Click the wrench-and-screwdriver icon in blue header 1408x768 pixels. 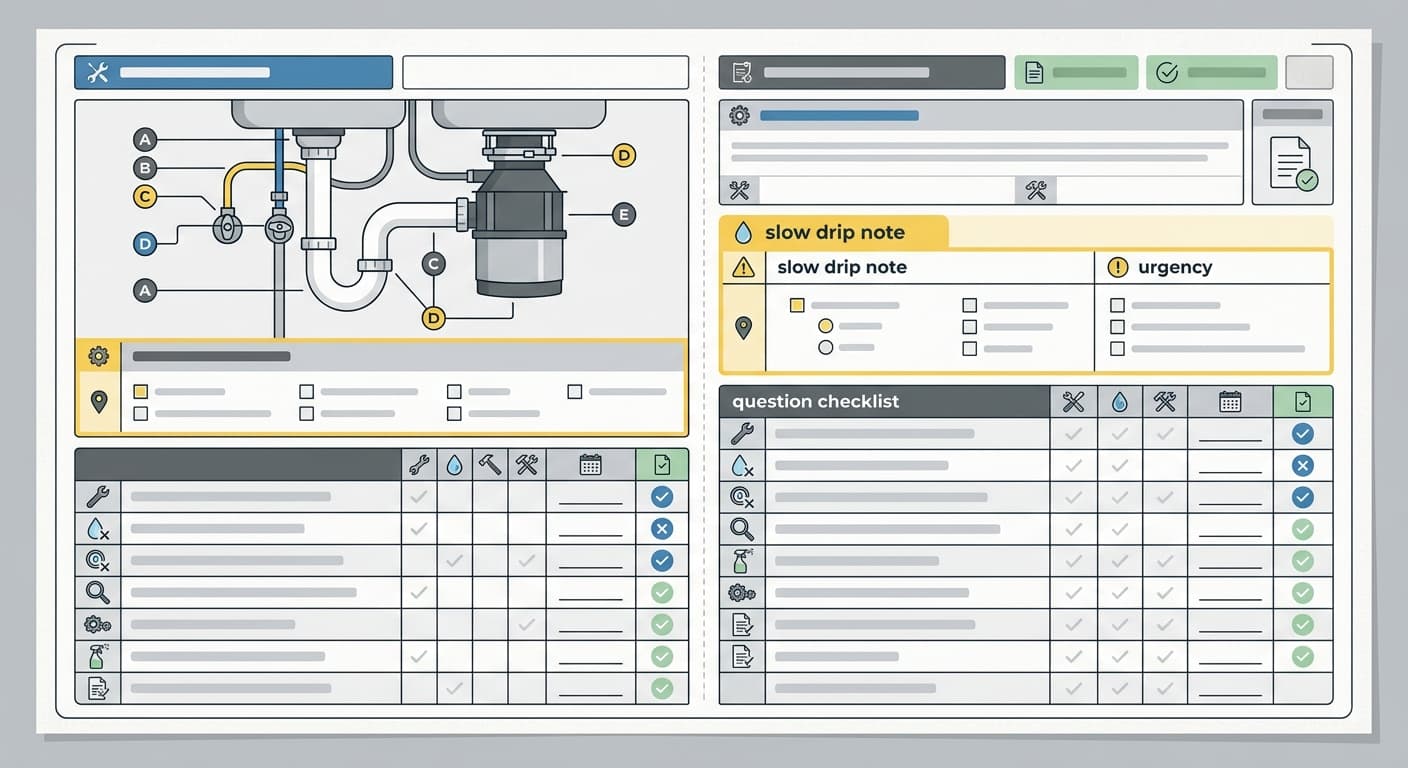point(97,72)
